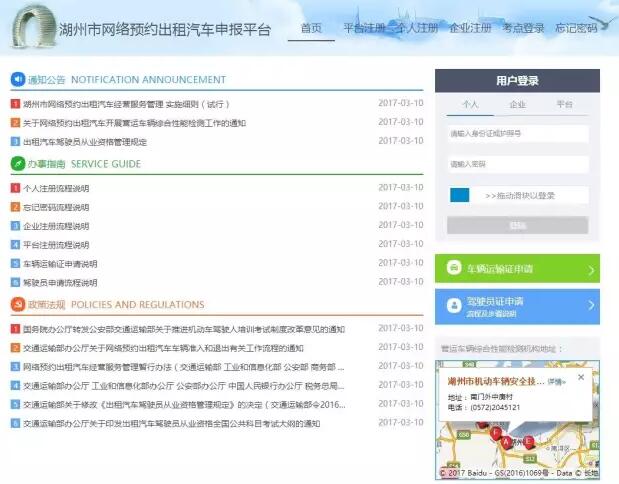Click the green 办事指南 section icon
Screen dimensions: 619x484
click(17, 163)
